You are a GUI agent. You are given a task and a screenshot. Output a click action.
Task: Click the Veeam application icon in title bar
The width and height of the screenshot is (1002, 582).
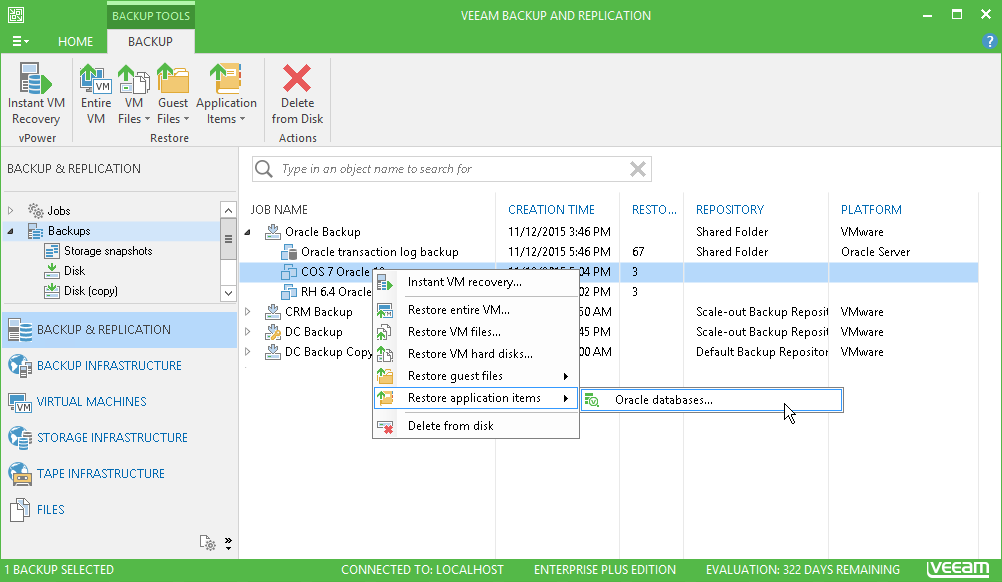click(x=16, y=15)
